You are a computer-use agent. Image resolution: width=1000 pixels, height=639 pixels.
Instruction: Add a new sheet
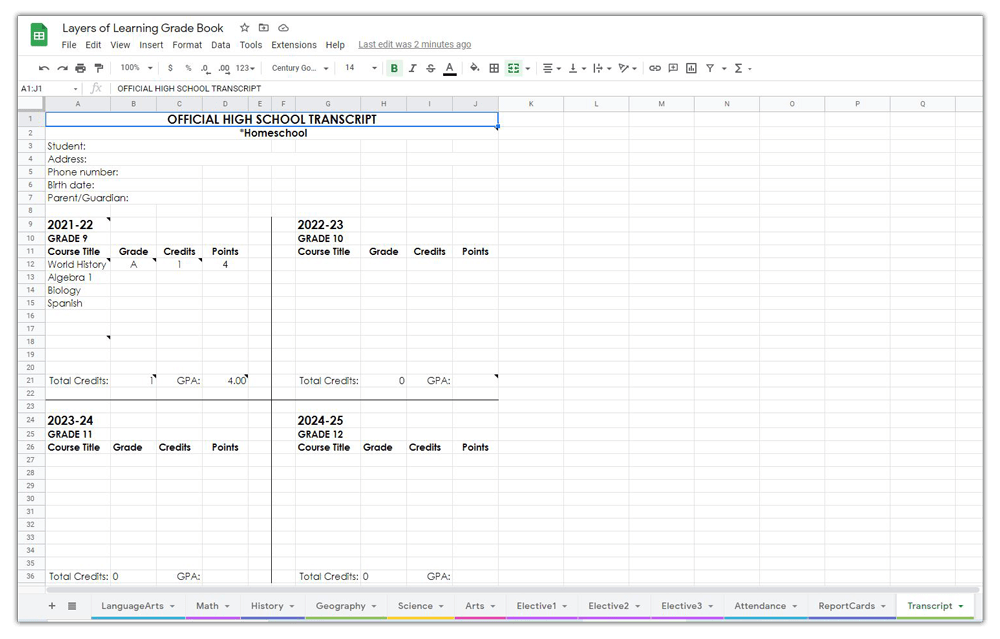(x=52, y=606)
